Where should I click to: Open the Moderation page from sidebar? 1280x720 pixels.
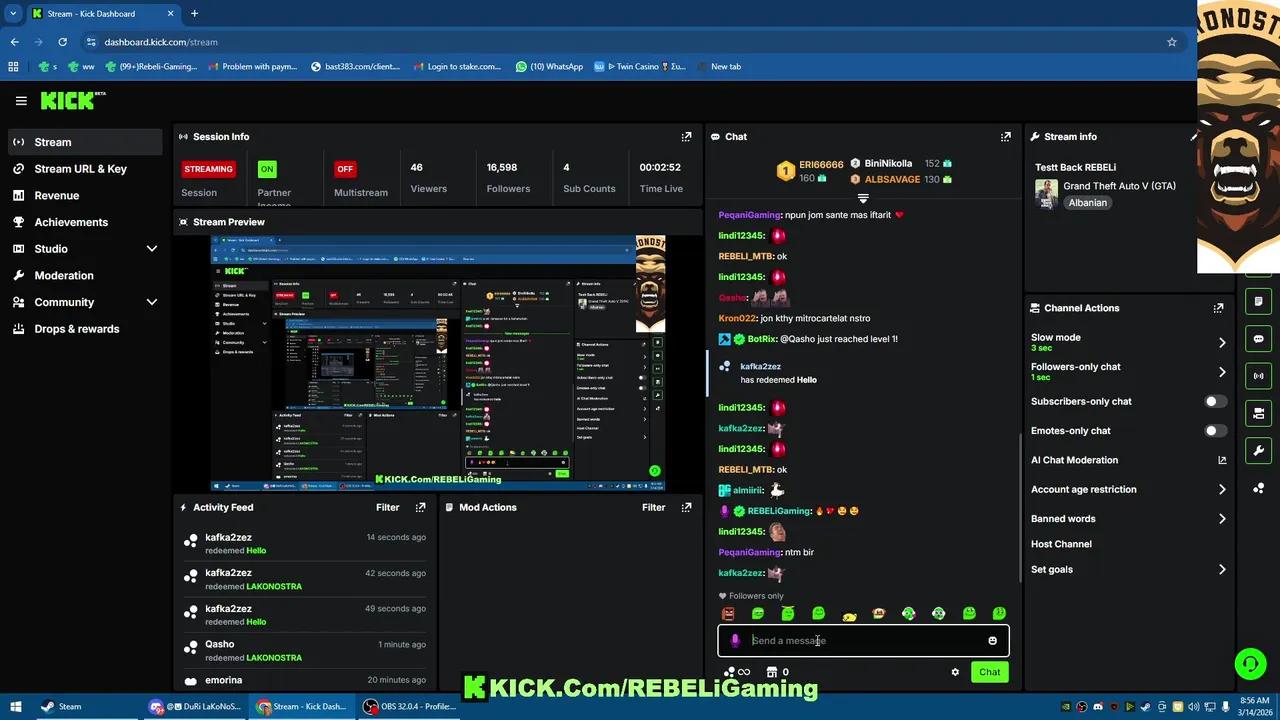tap(64, 275)
